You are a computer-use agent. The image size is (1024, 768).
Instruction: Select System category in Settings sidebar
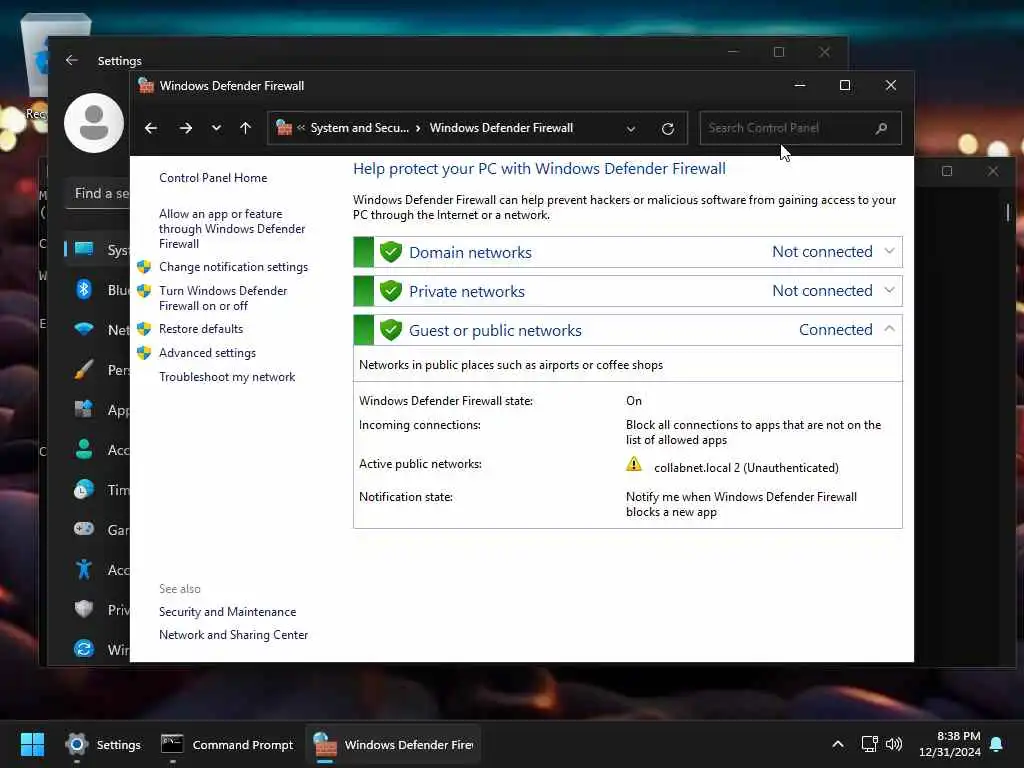point(98,249)
